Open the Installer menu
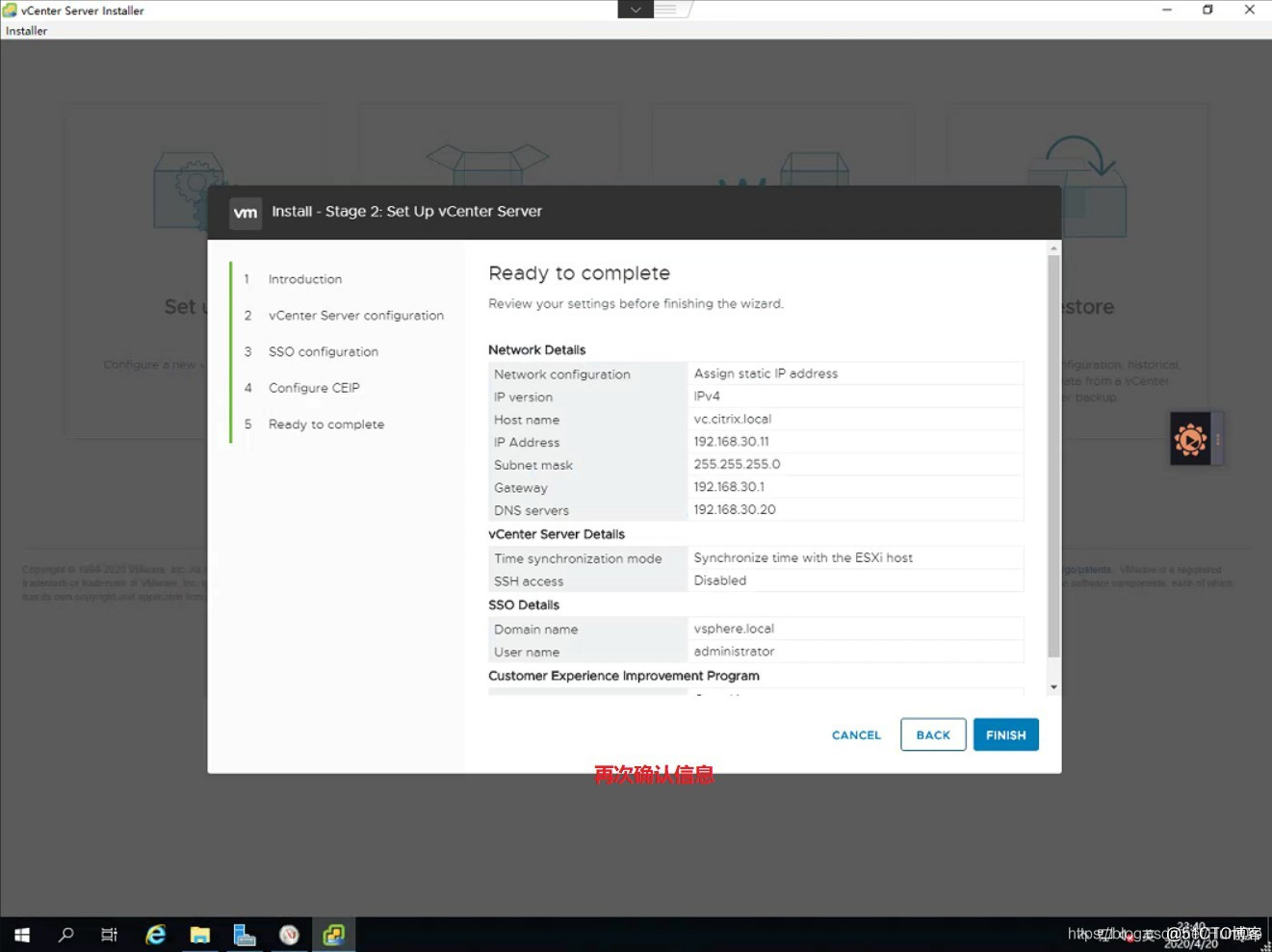The height and width of the screenshot is (952, 1272). [26, 31]
